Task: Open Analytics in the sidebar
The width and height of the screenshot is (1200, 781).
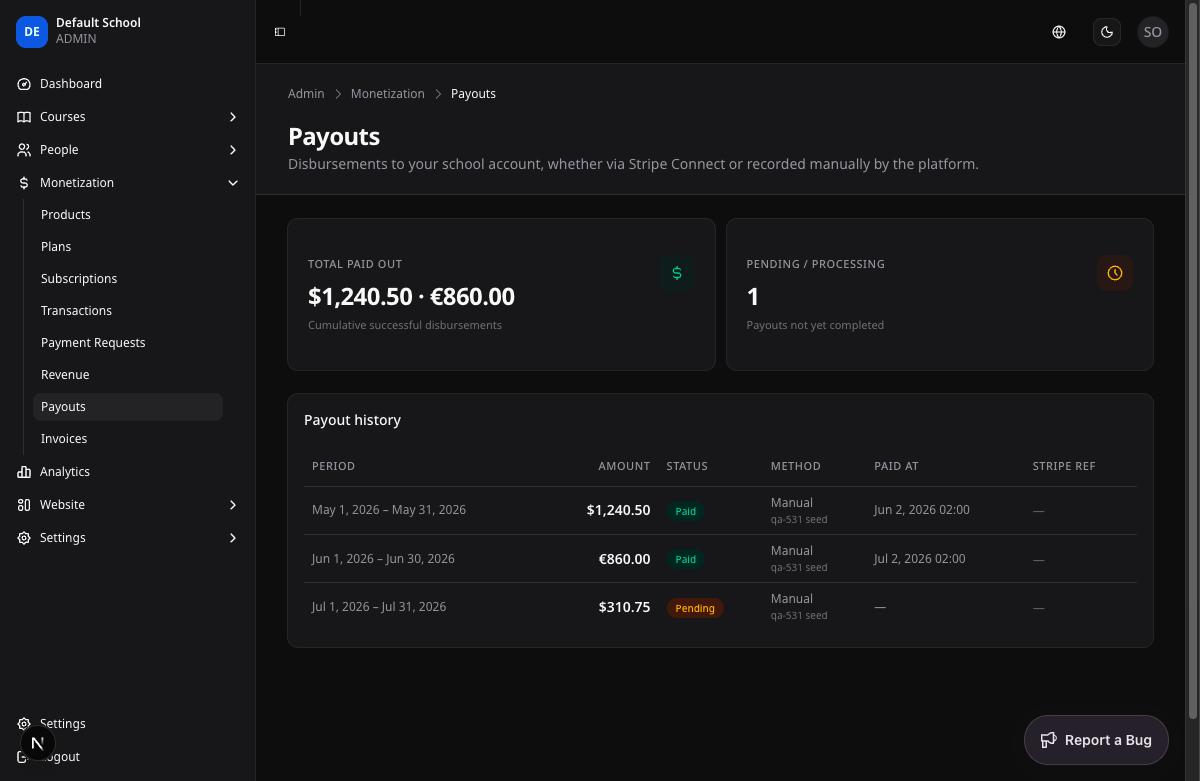Action: pyautogui.click(x=128, y=472)
